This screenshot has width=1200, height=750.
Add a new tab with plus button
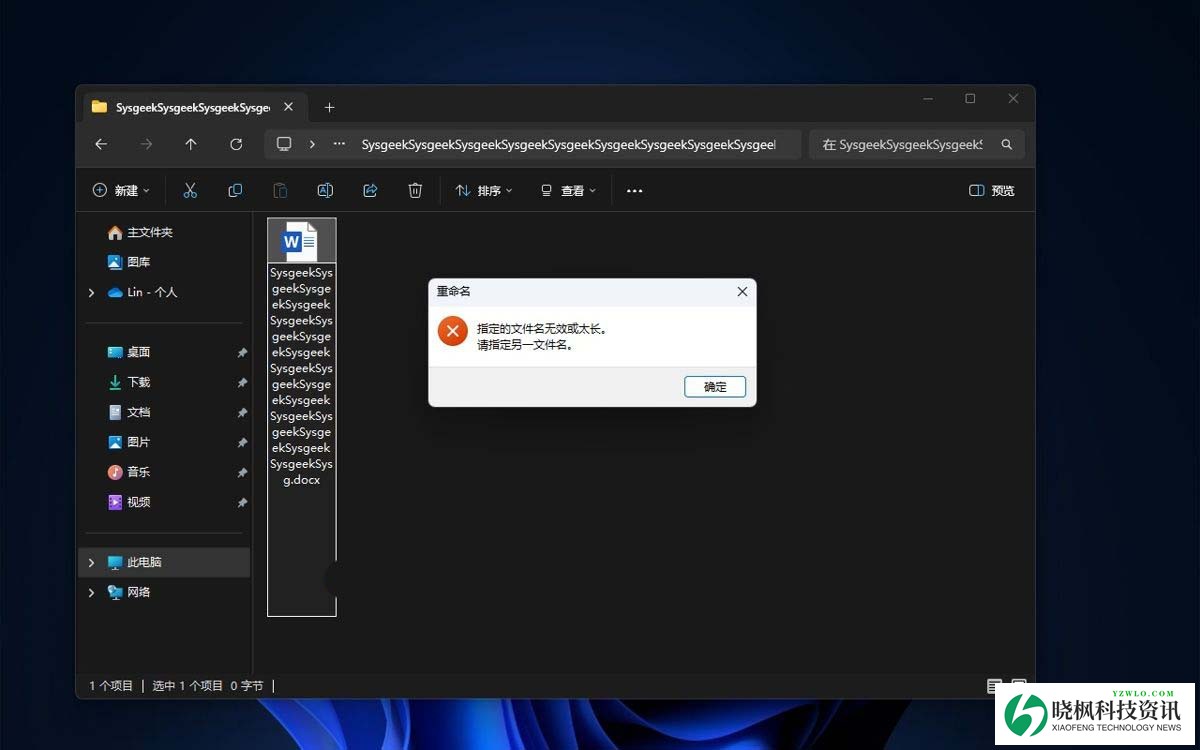click(x=329, y=107)
